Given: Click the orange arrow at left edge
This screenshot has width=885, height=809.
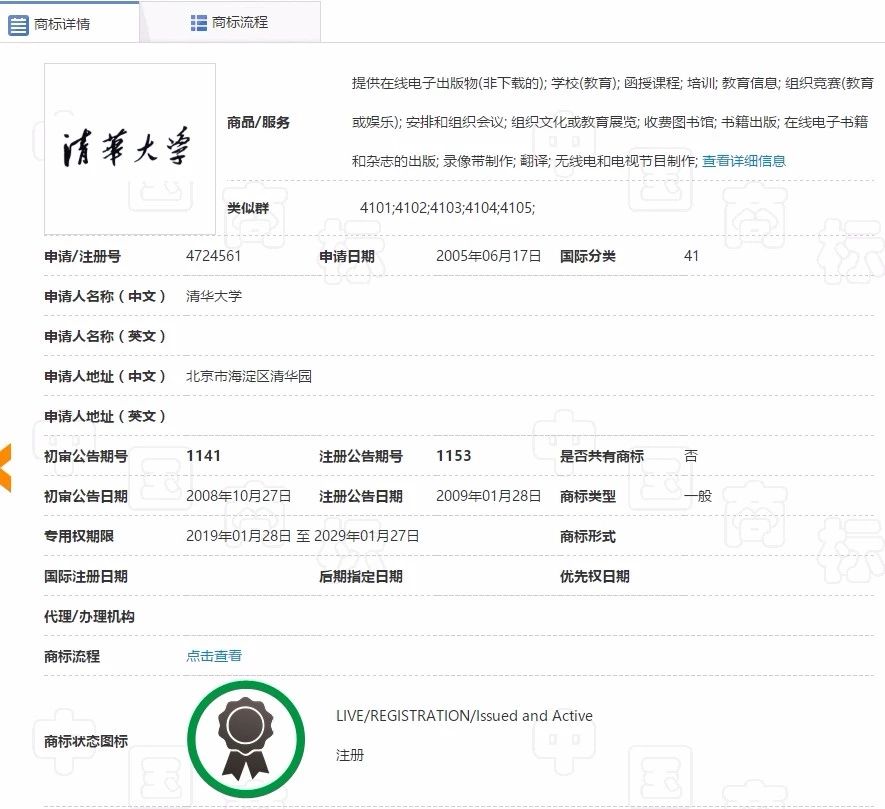Looking at the screenshot, I should pyautogui.click(x=5, y=467).
